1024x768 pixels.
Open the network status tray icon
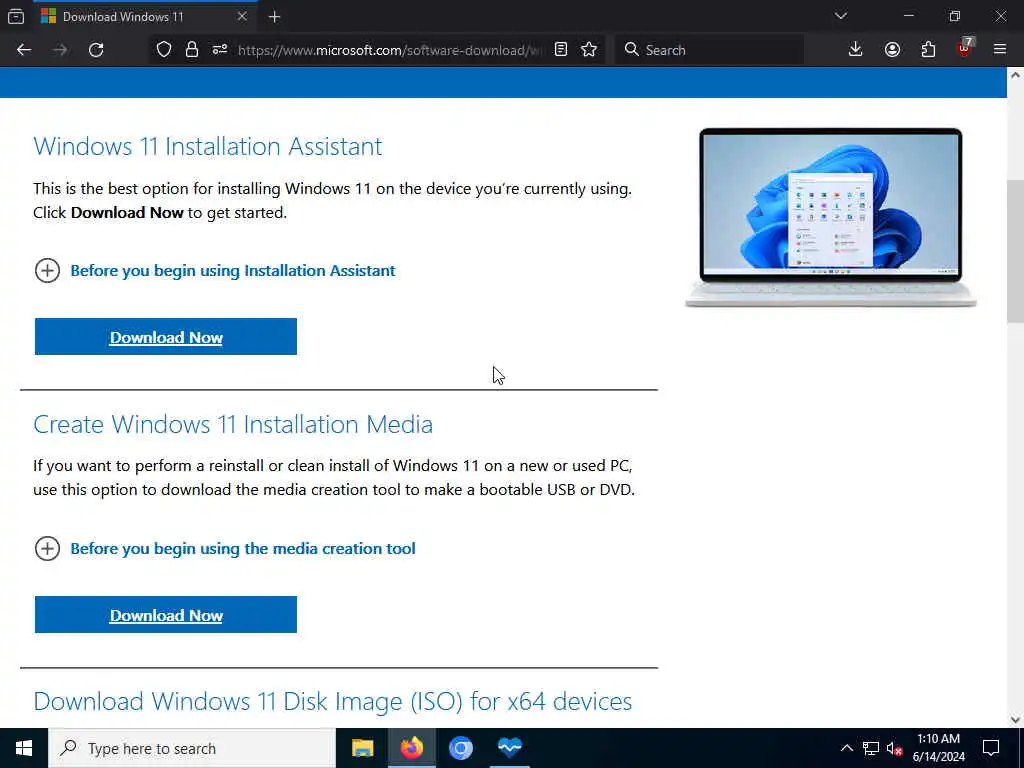(x=871, y=748)
